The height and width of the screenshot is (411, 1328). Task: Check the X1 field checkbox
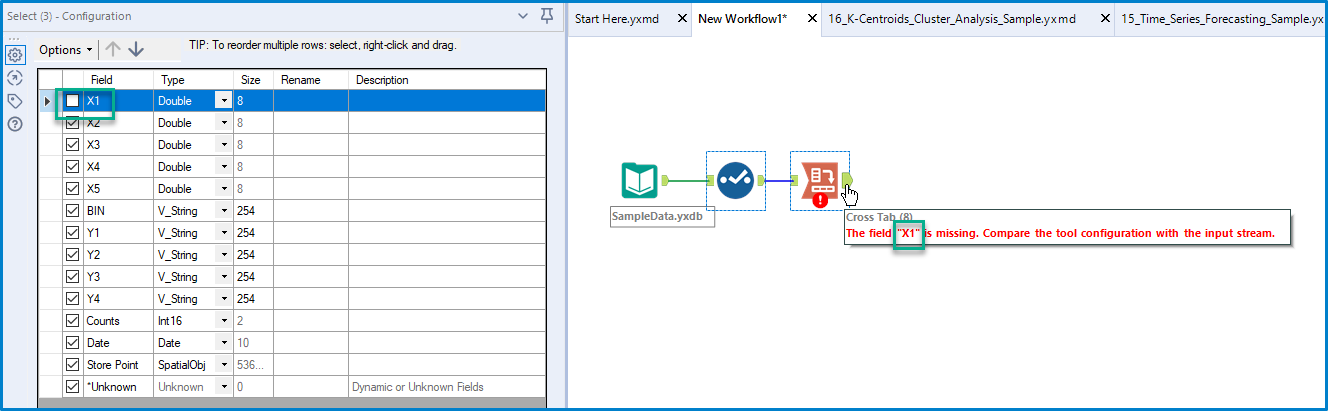(73, 101)
